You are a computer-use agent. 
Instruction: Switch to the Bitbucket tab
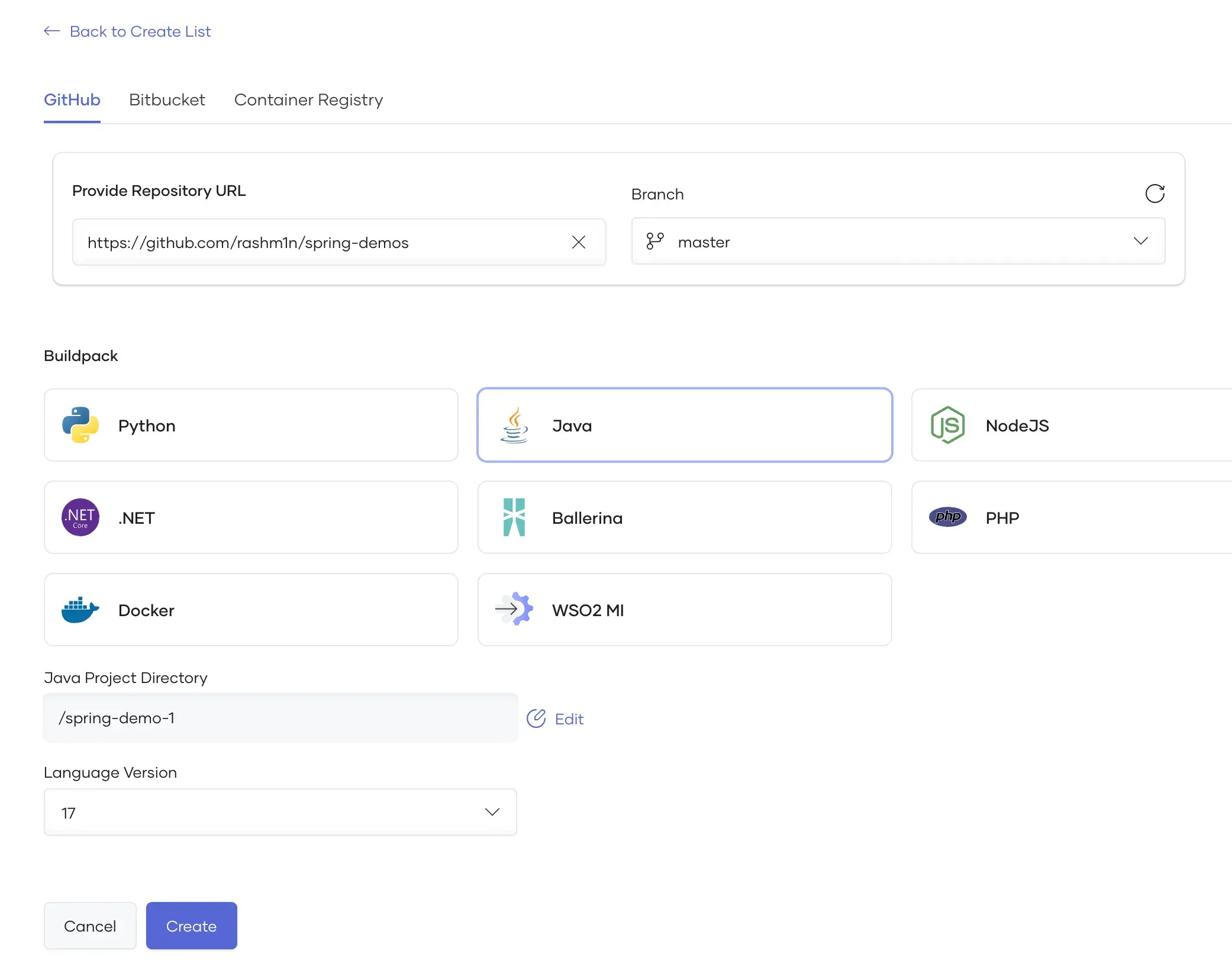167,99
